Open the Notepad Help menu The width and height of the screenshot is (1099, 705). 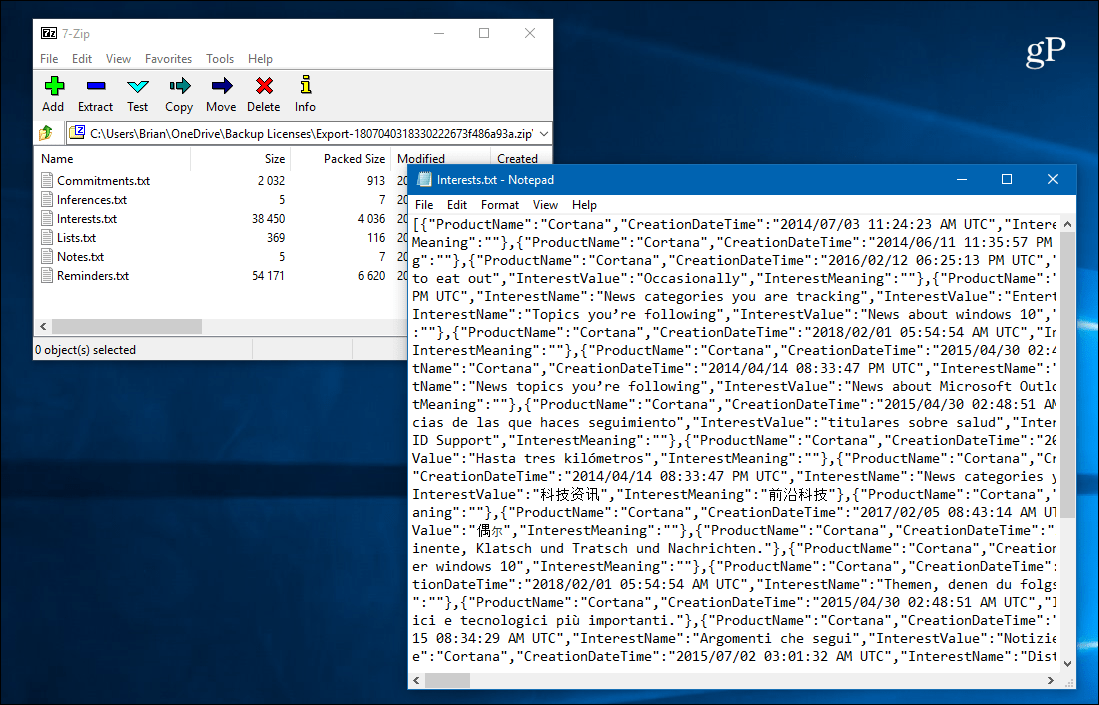click(x=585, y=205)
